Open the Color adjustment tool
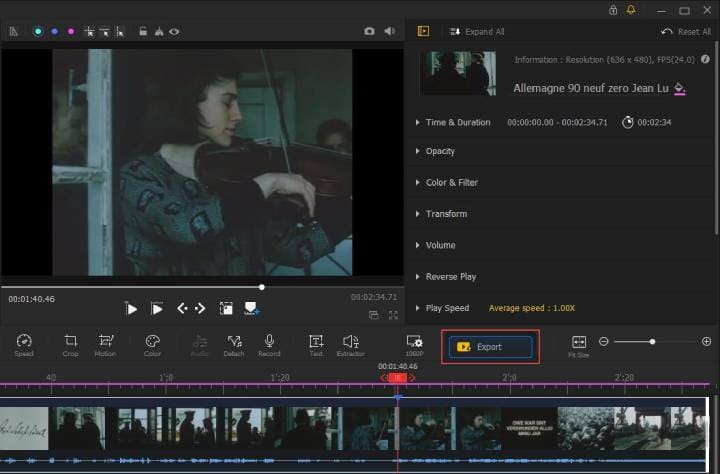 tap(152, 341)
